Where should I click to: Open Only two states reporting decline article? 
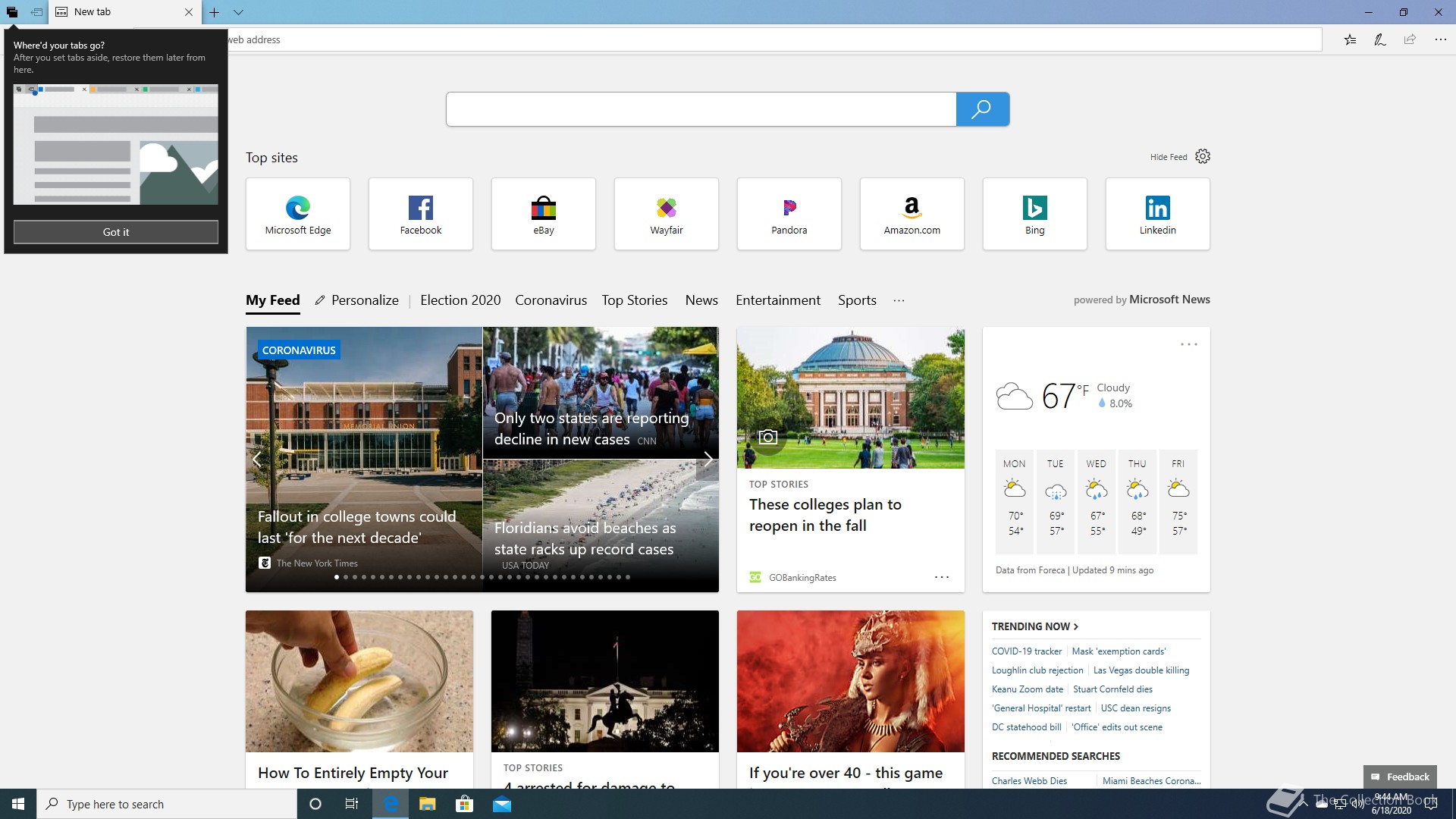(x=591, y=428)
